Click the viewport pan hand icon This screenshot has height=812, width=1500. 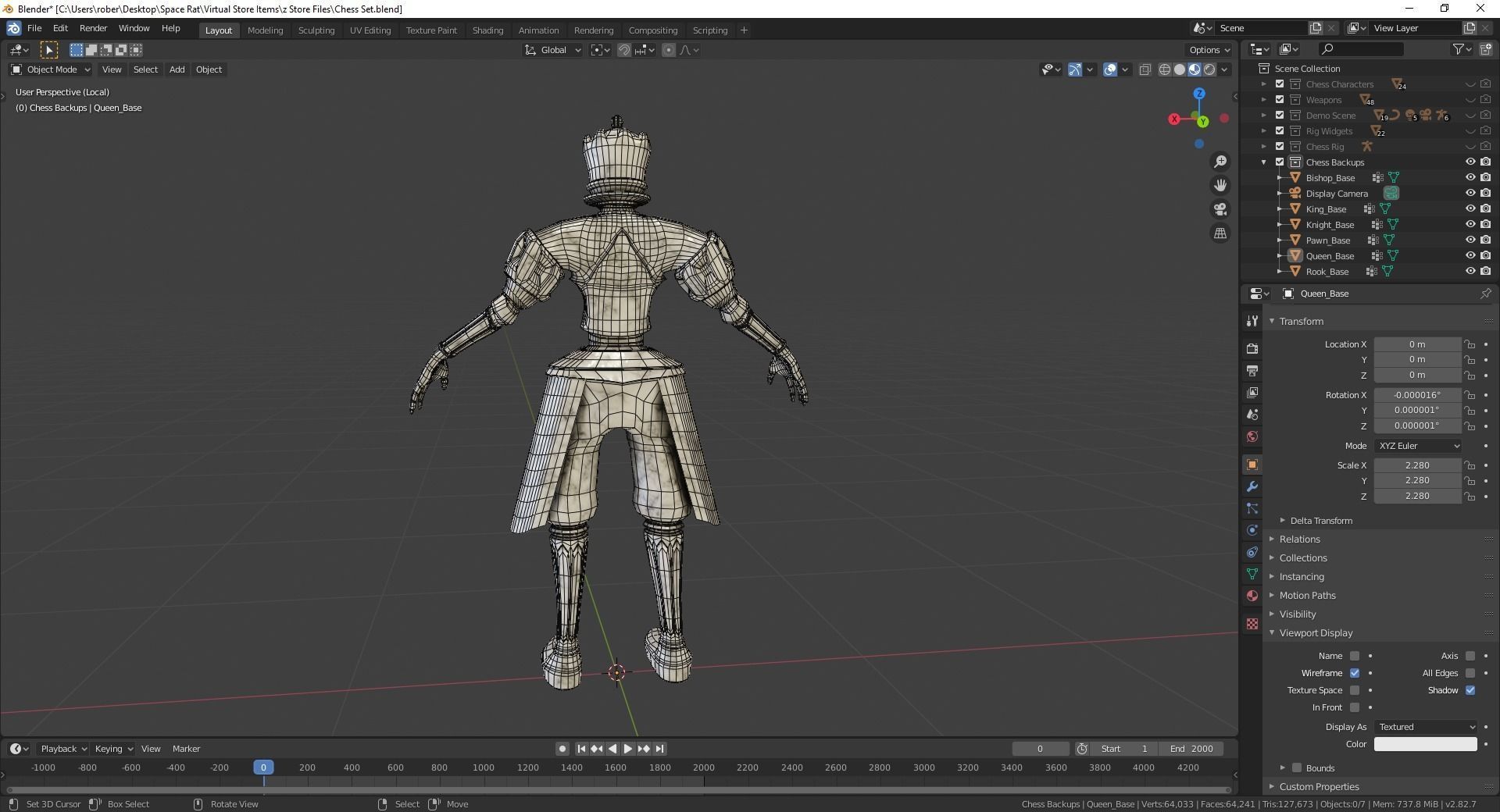(x=1220, y=185)
